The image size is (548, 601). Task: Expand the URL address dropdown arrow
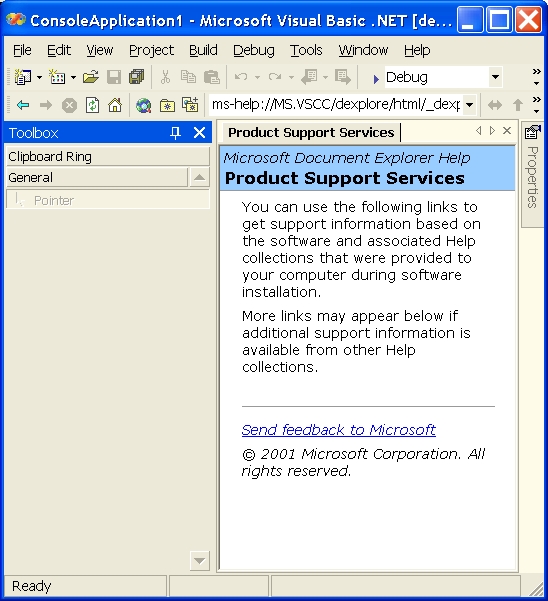pos(469,105)
